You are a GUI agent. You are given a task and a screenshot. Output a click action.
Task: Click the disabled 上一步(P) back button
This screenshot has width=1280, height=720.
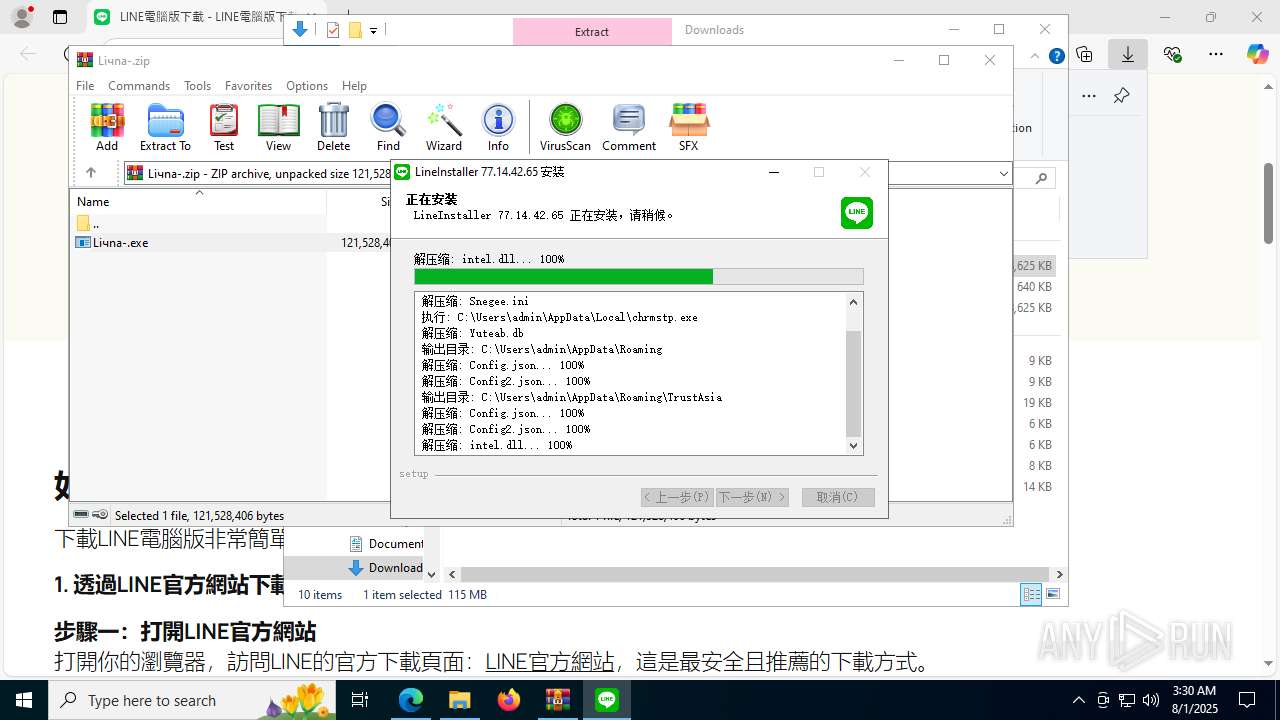677,497
